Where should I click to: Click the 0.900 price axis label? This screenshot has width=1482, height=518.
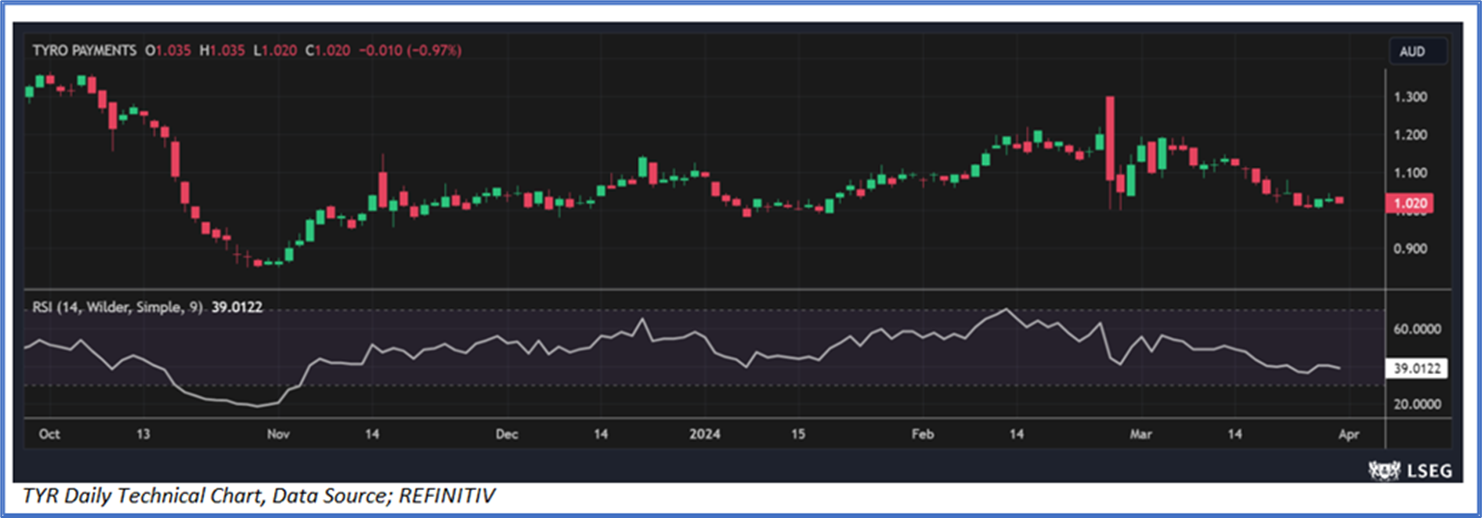coord(1409,249)
